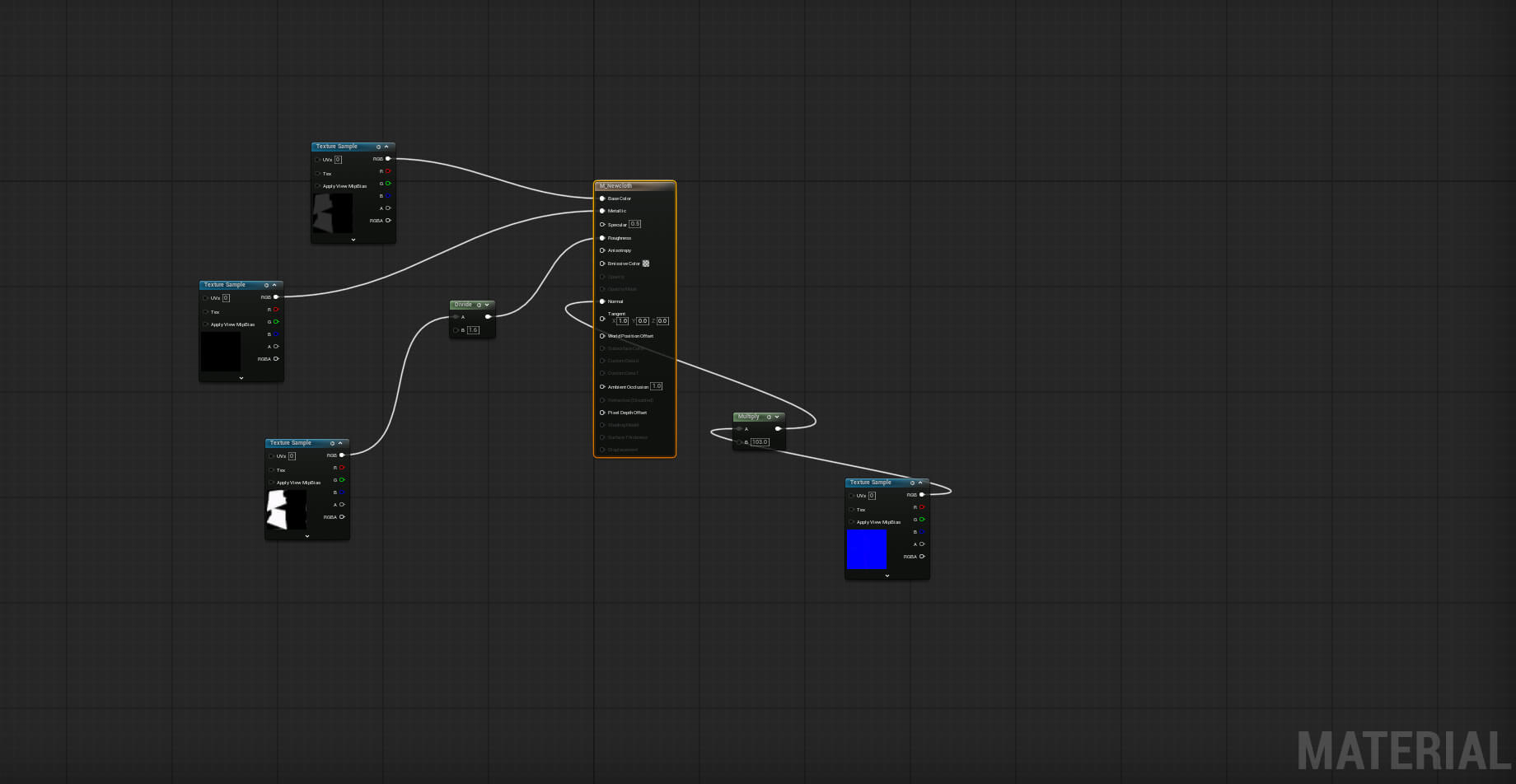Viewport: 1516px width, 784px height.
Task: Click the UVs field on the blue-preview Texture Sample
Action: tap(872, 496)
